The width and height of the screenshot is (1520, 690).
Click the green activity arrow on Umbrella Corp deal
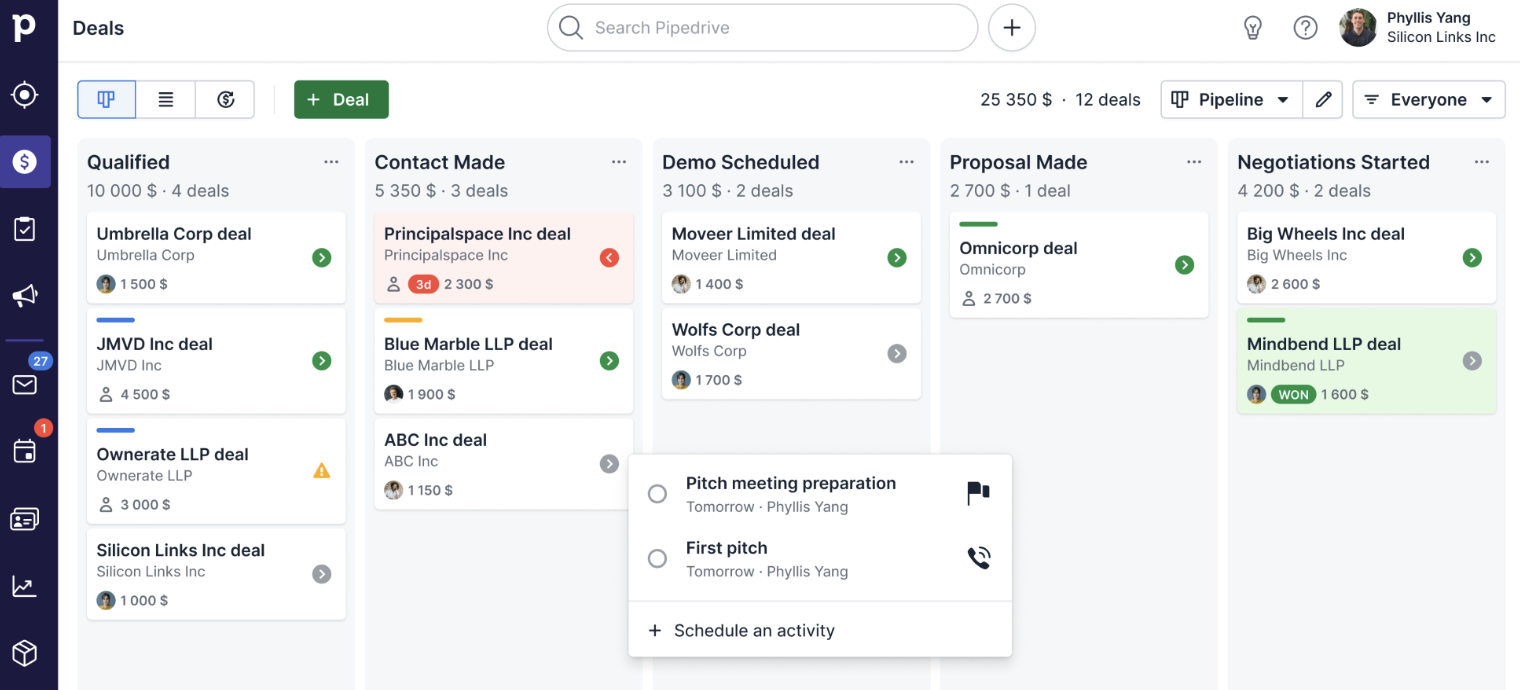[x=321, y=258]
